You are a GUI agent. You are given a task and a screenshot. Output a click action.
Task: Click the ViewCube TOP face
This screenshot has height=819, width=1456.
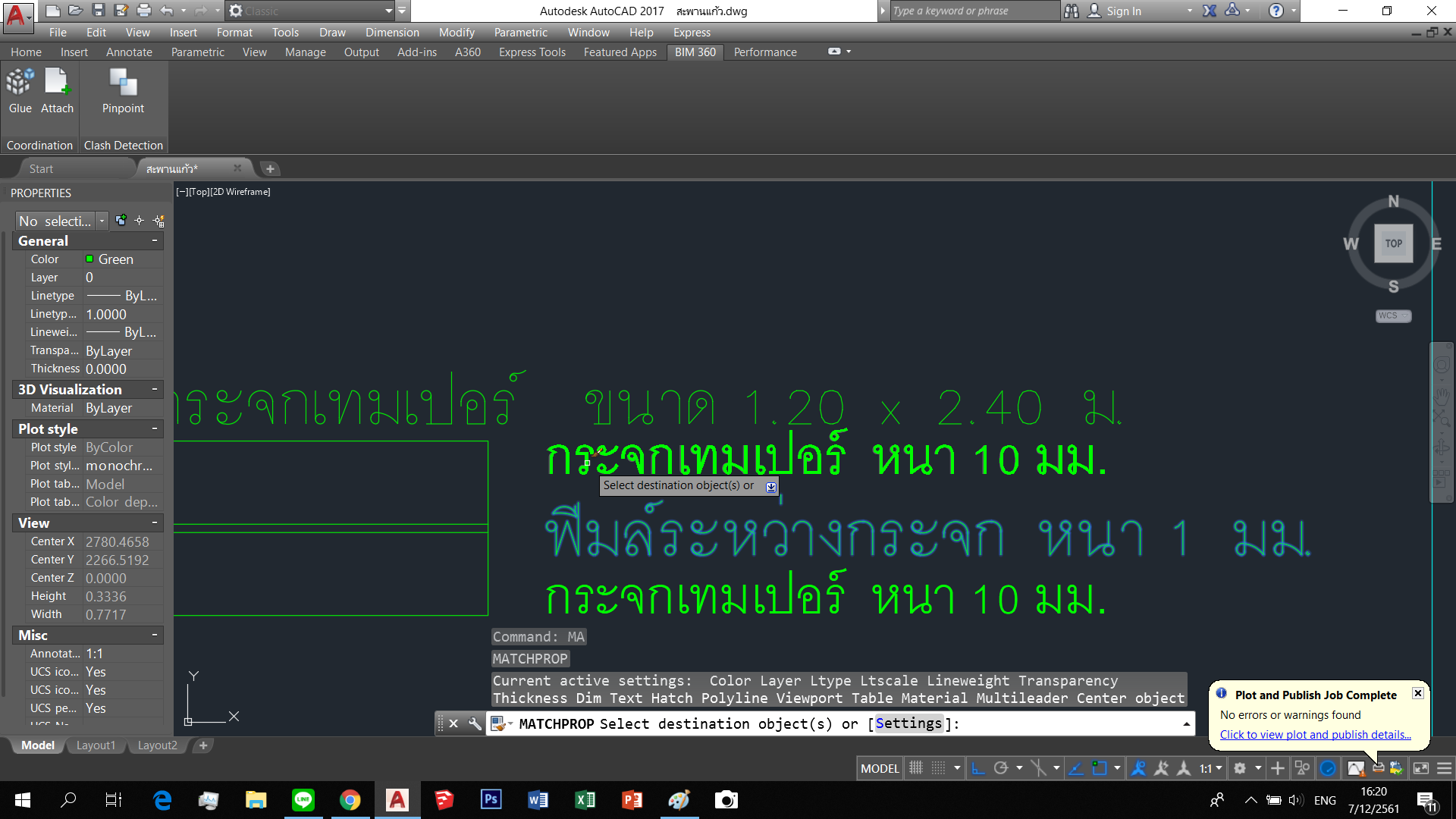point(1393,243)
